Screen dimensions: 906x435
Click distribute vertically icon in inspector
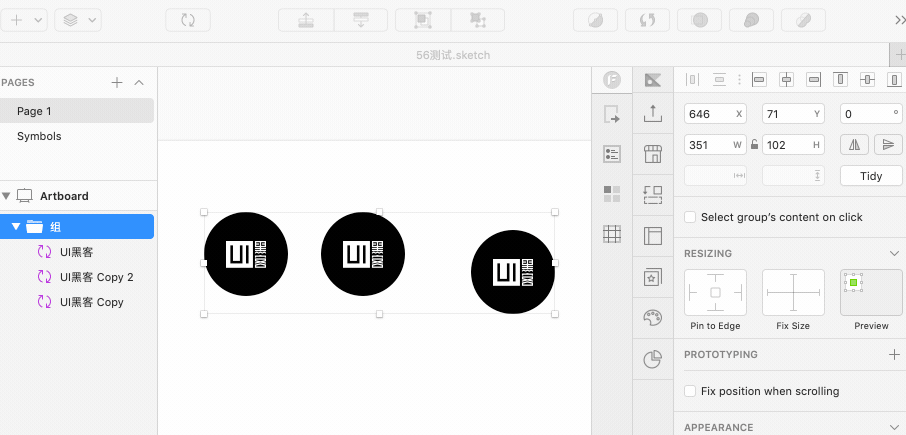tap(719, 80)
